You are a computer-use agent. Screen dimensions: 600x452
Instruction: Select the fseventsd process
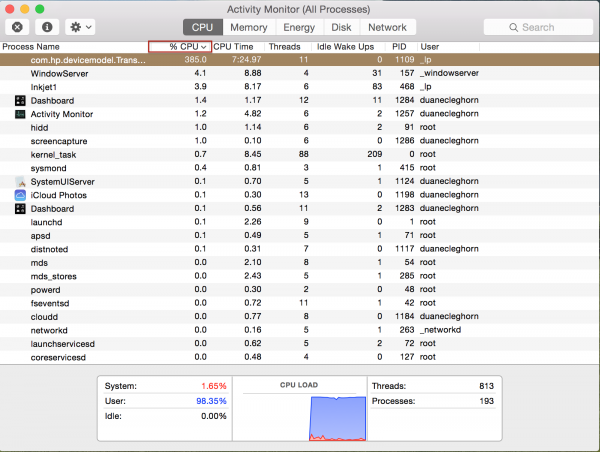[50, 303]
